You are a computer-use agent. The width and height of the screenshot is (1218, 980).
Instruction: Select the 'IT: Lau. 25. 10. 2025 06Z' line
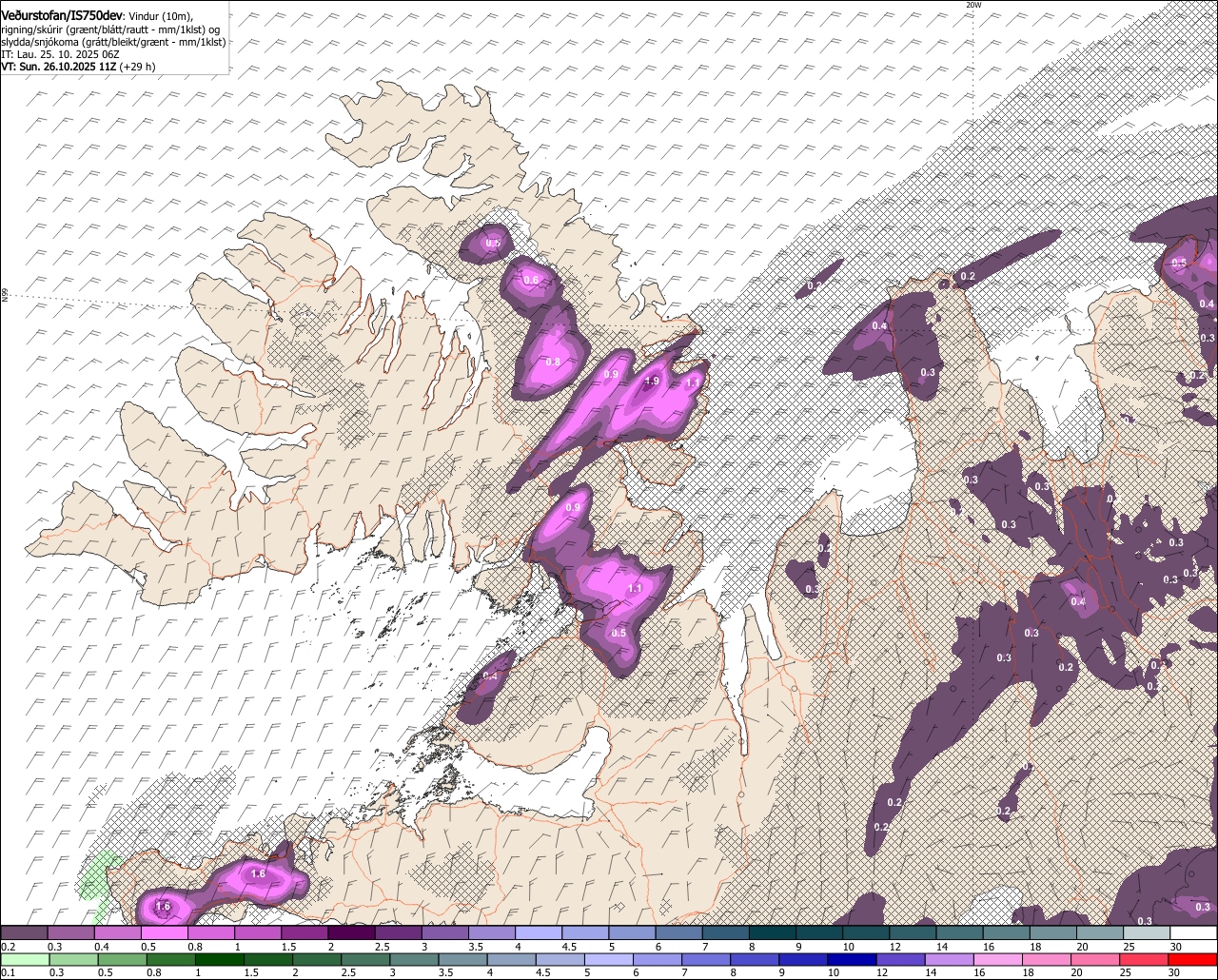click(x=58, y=54)
